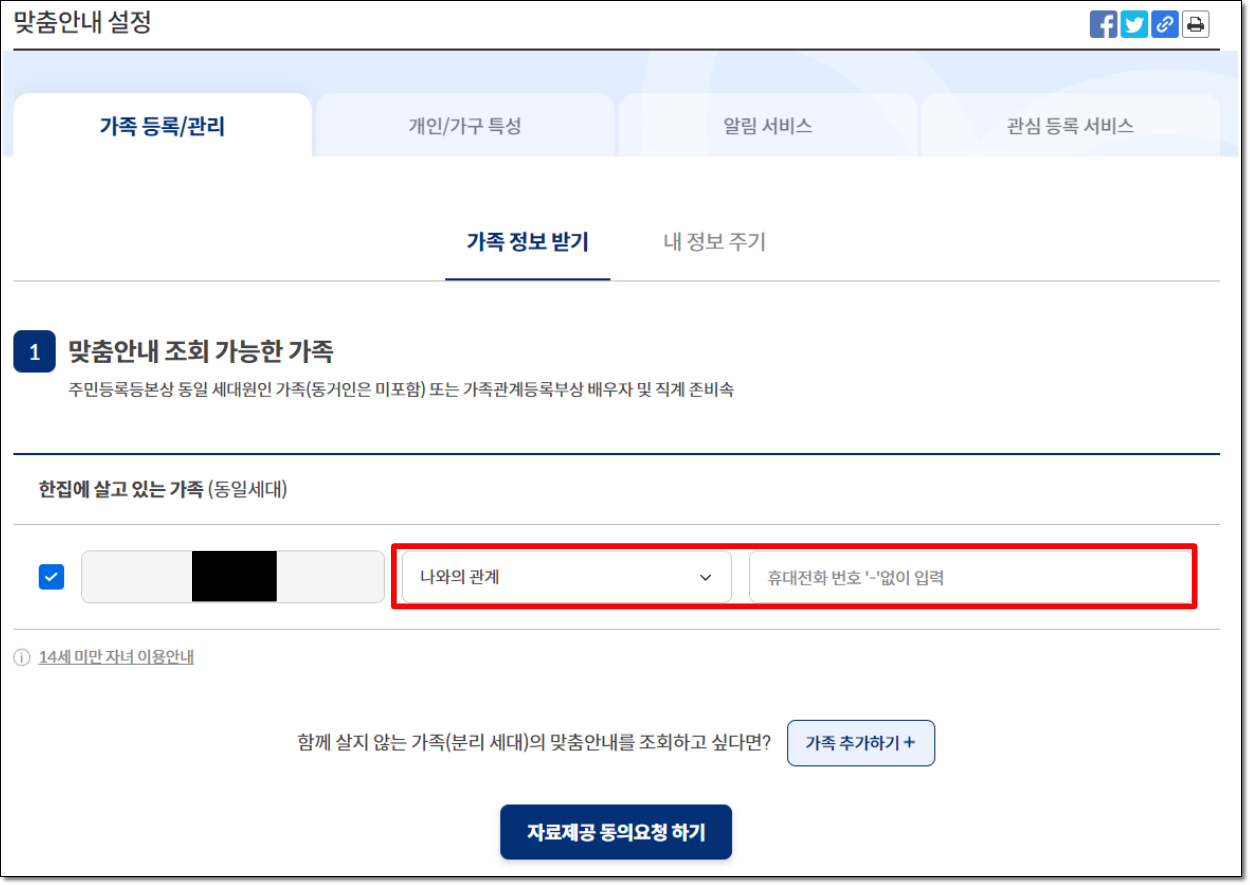Switch to the 내 정보 주기 sub-tab

715,242
